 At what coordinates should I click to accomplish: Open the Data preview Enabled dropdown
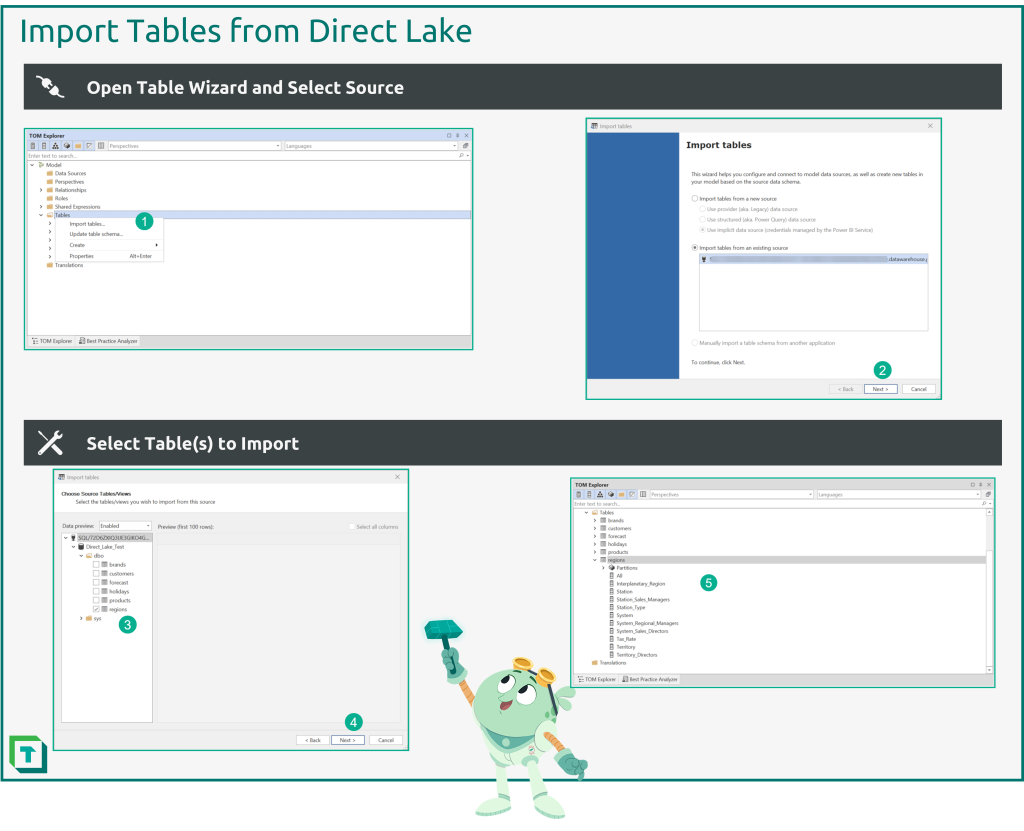[125, 526]
